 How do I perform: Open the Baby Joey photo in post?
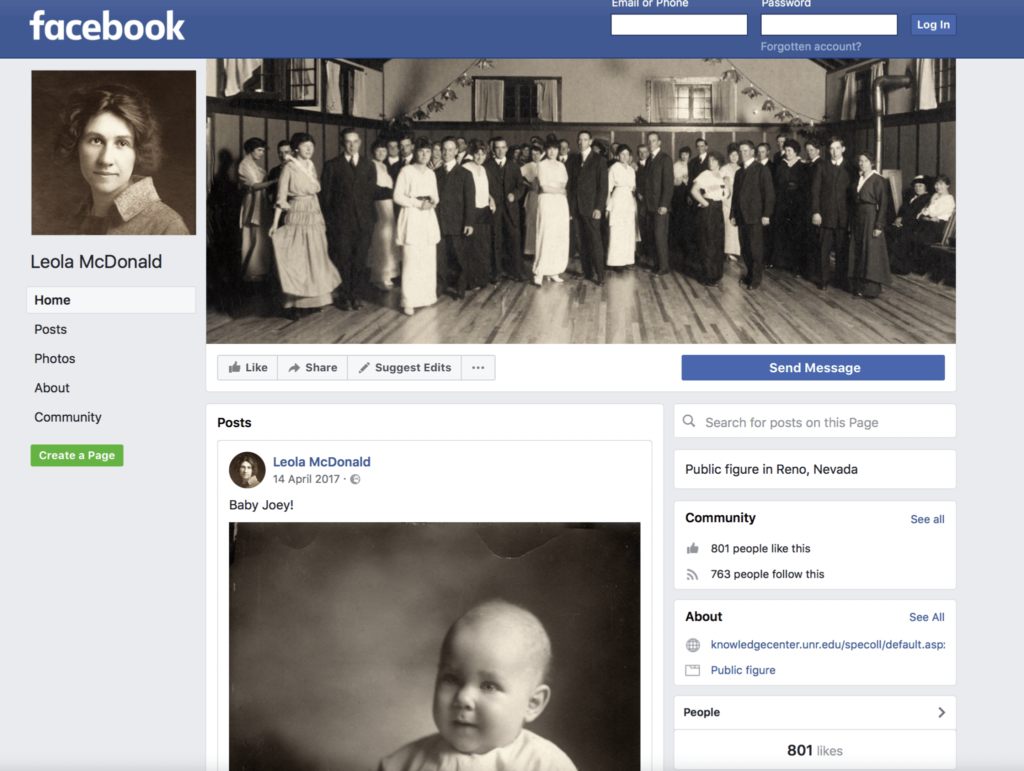[434, 646]
